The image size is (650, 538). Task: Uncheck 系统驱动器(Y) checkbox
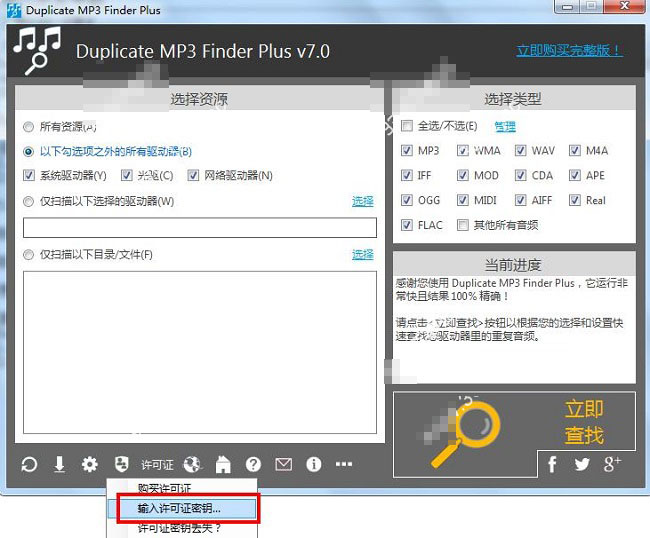[x=29, y=175]
